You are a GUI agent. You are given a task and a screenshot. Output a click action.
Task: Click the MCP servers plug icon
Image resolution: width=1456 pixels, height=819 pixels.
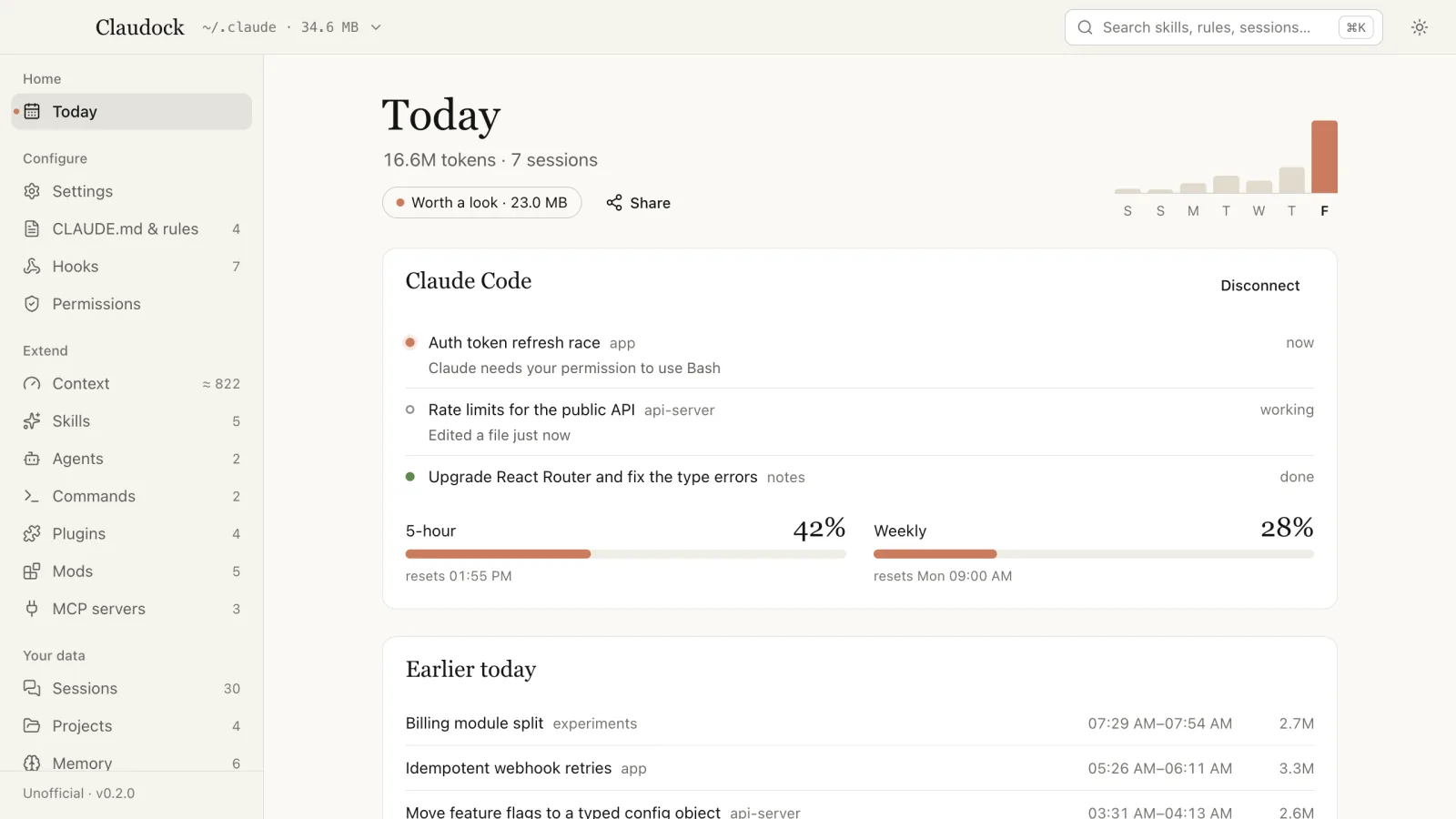[32, 609]
